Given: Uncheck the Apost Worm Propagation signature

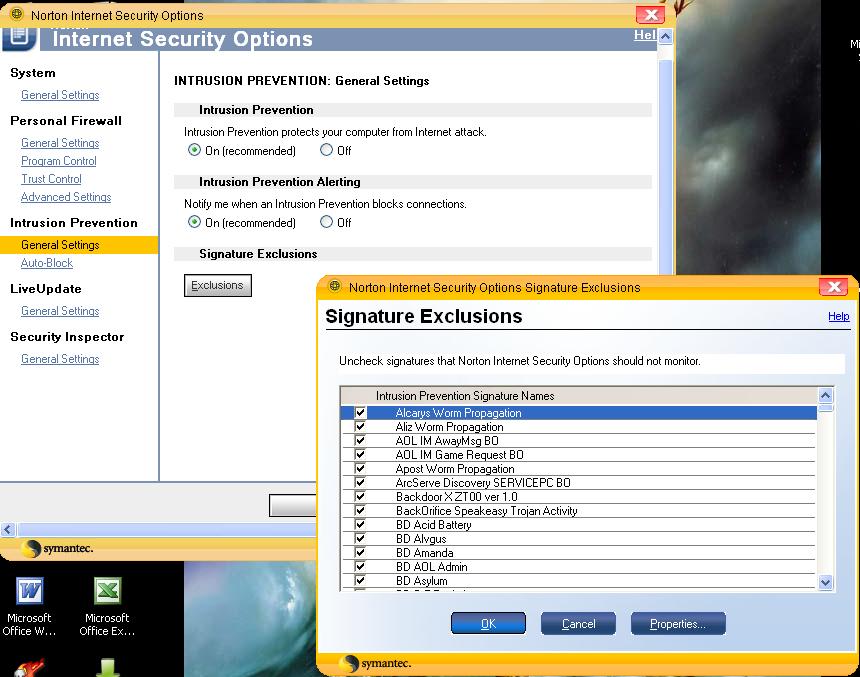Looking at the screenshot, I should [360, 469].
